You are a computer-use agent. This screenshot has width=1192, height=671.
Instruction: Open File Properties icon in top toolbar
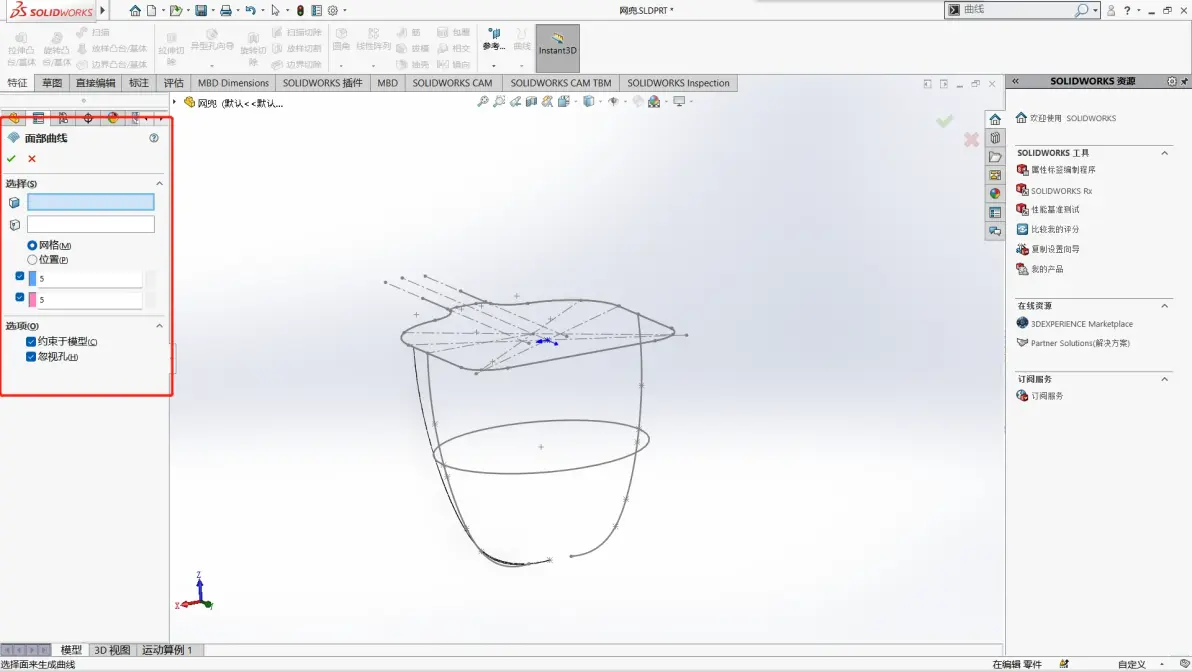pos(316,11)
